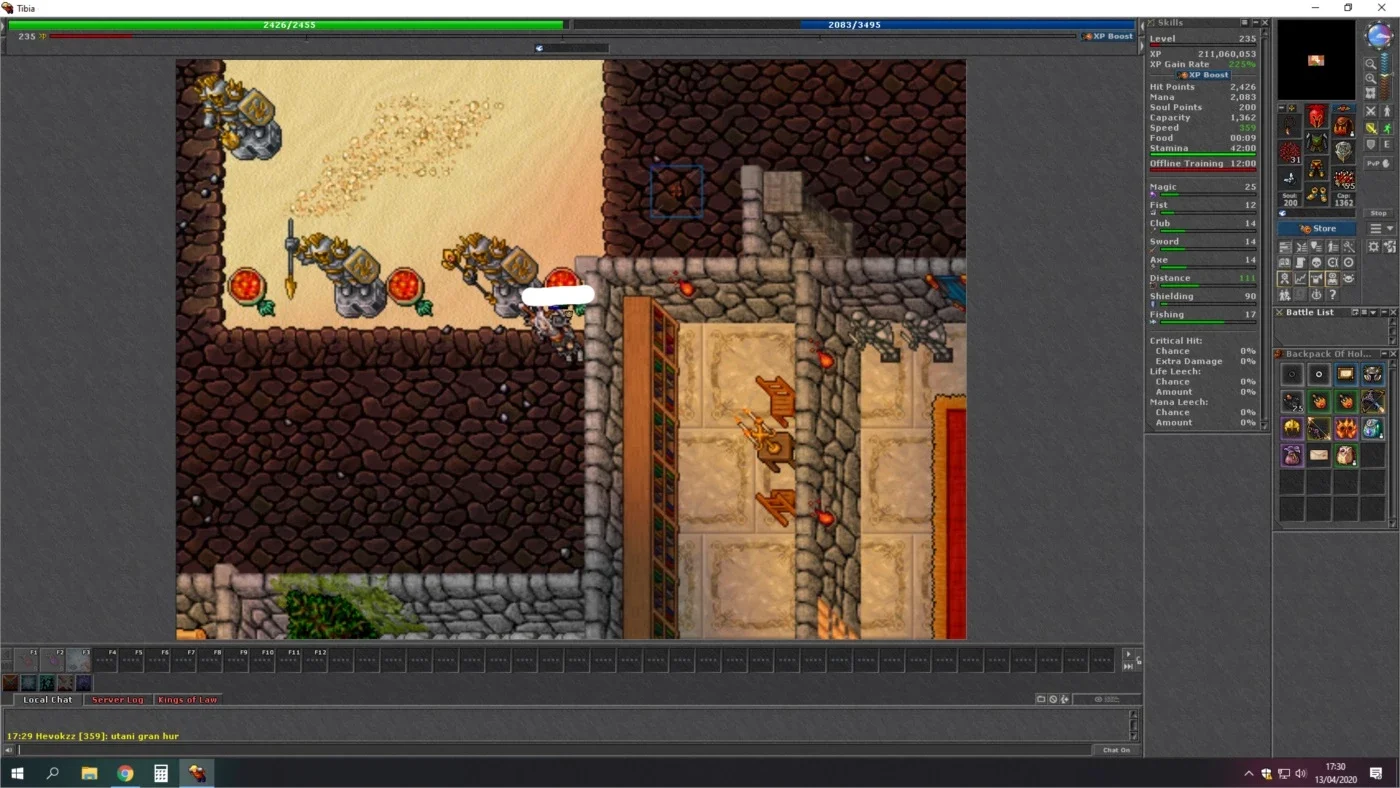Screen dimensions: 1400x788
Task: Click the helmet equipment slot
Action: 1316,116
